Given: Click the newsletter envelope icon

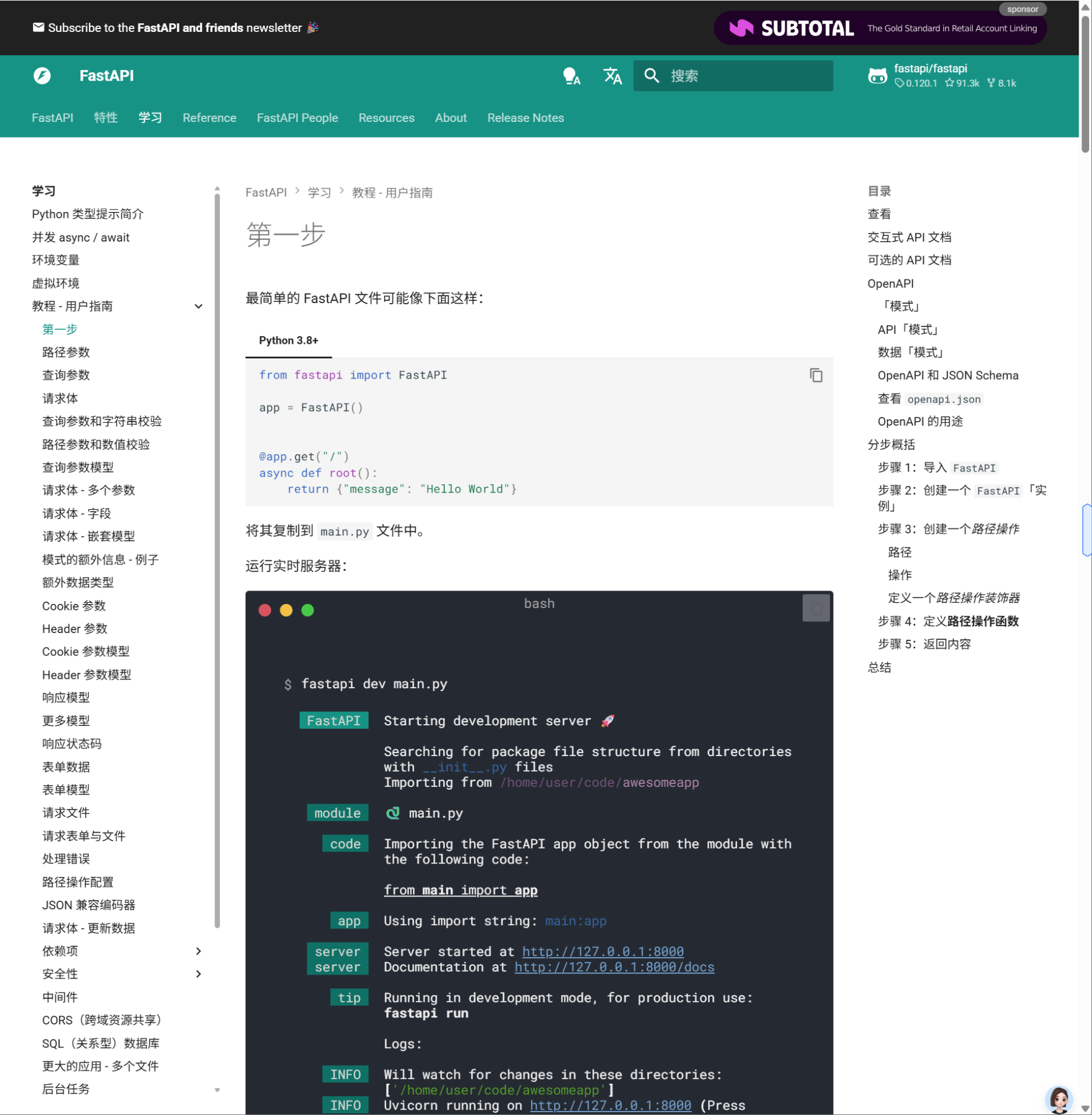Looking at the screenshot, I should point(38,27).
